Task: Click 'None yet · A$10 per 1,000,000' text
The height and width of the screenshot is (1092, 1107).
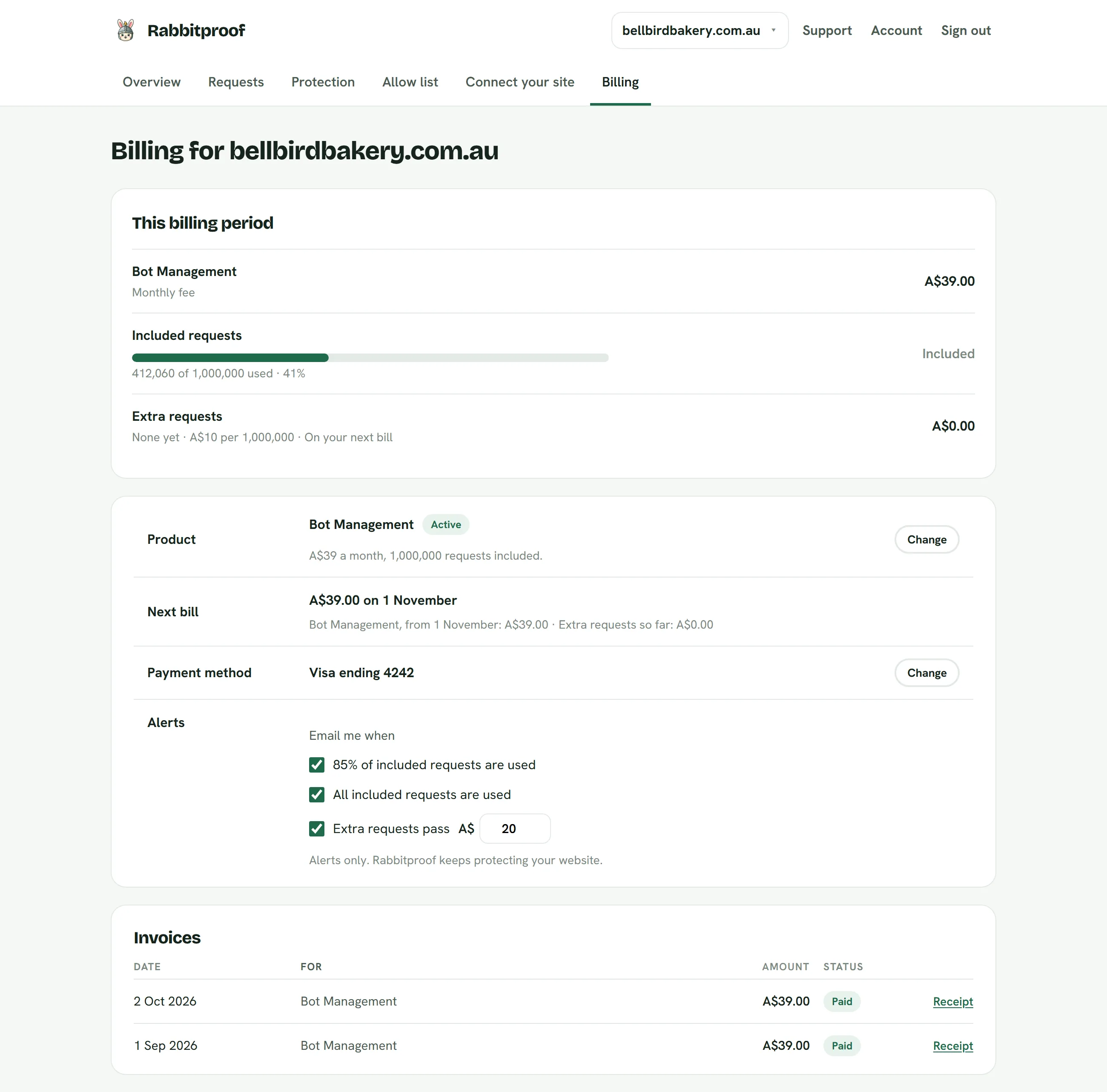Action: 213,437
